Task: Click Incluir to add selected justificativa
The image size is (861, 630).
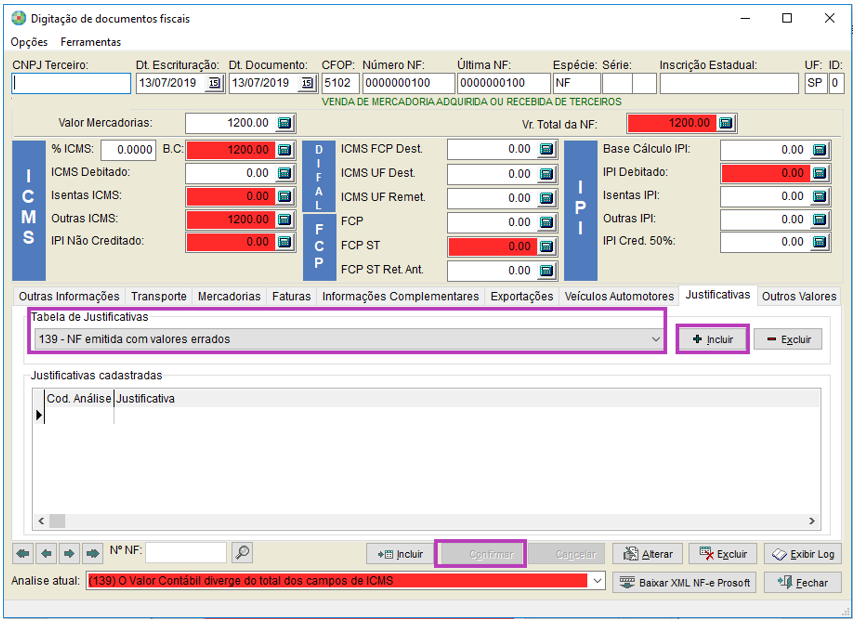Action: point(713,339)
